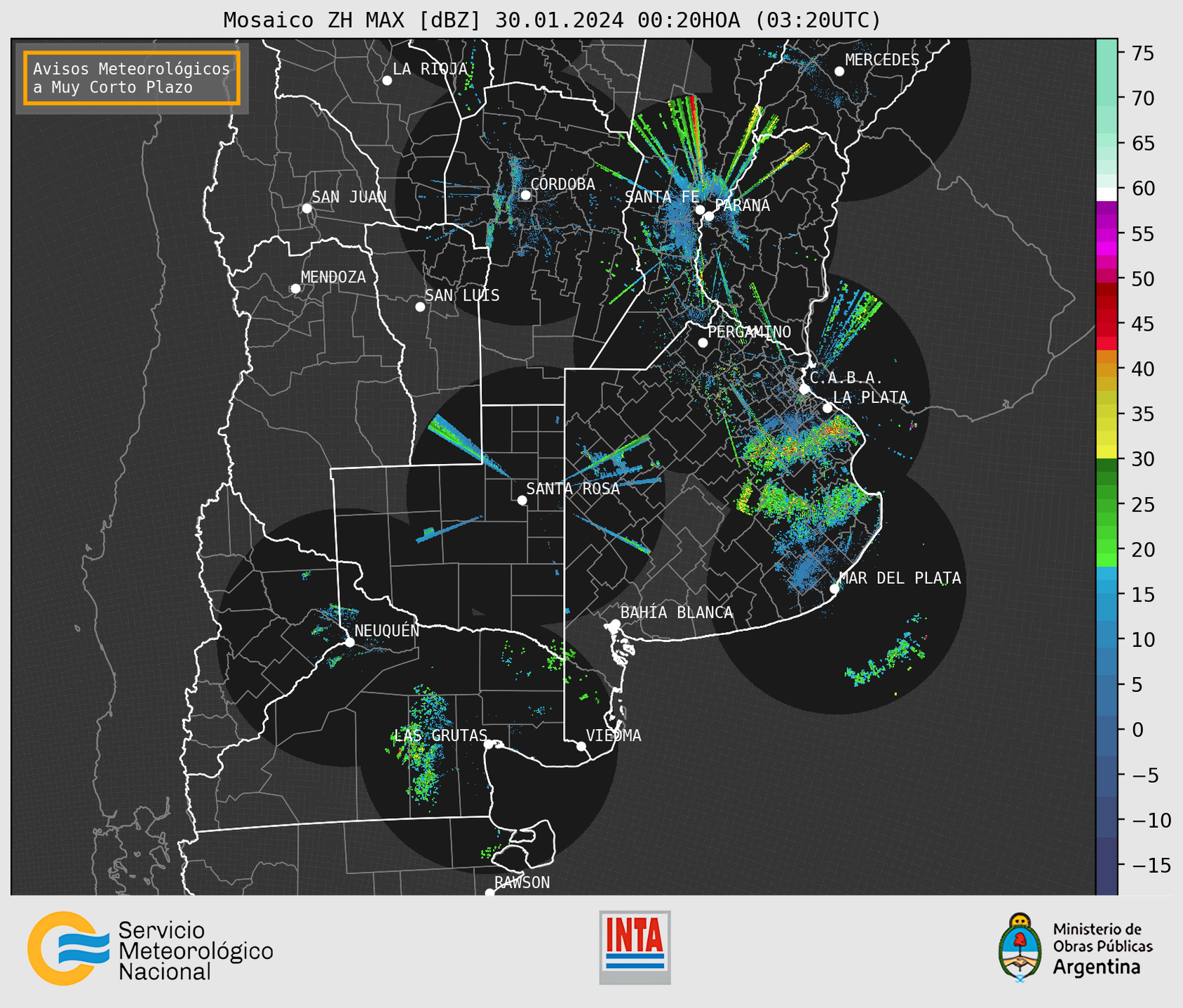Click the MENDOZA label text
This screenshot has width=1183, height=1008.
pyautogui.click(x=334, y=277)
